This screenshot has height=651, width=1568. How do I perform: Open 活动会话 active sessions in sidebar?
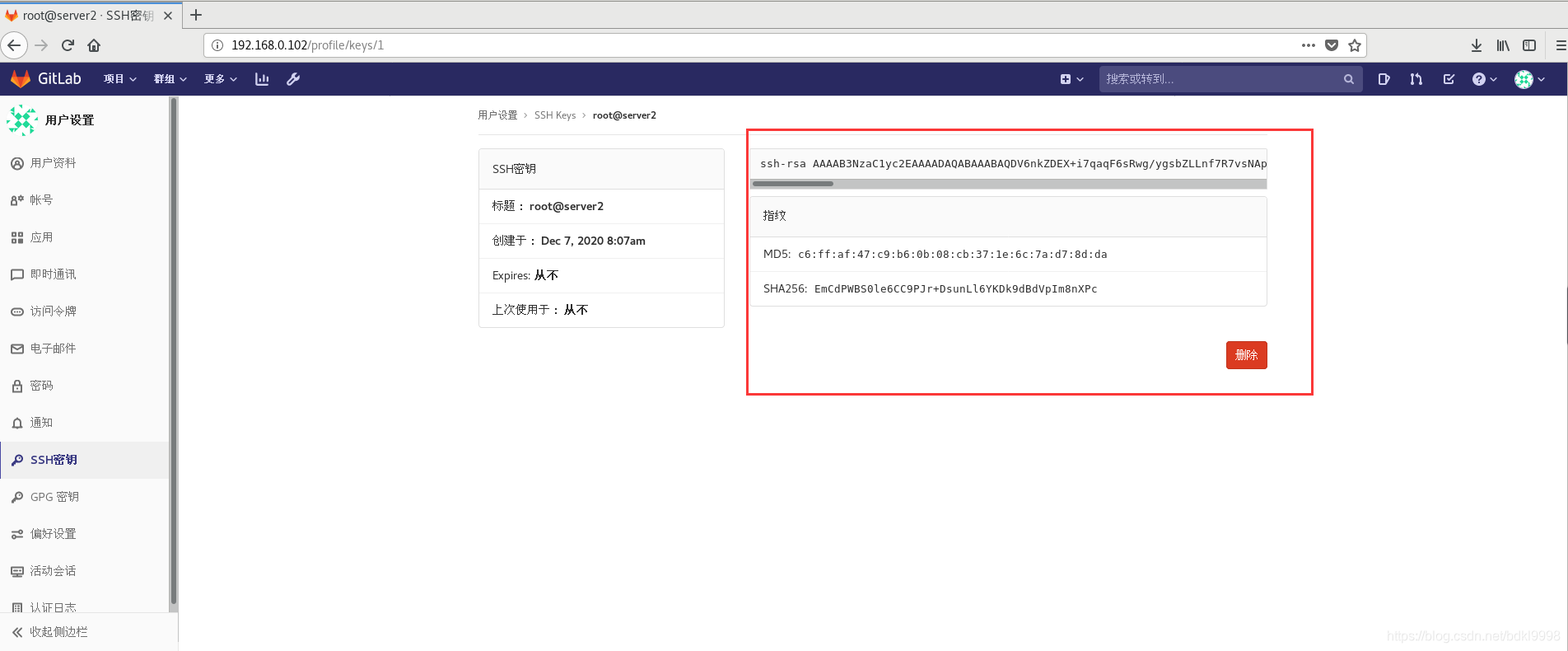[x=84, y=571]
